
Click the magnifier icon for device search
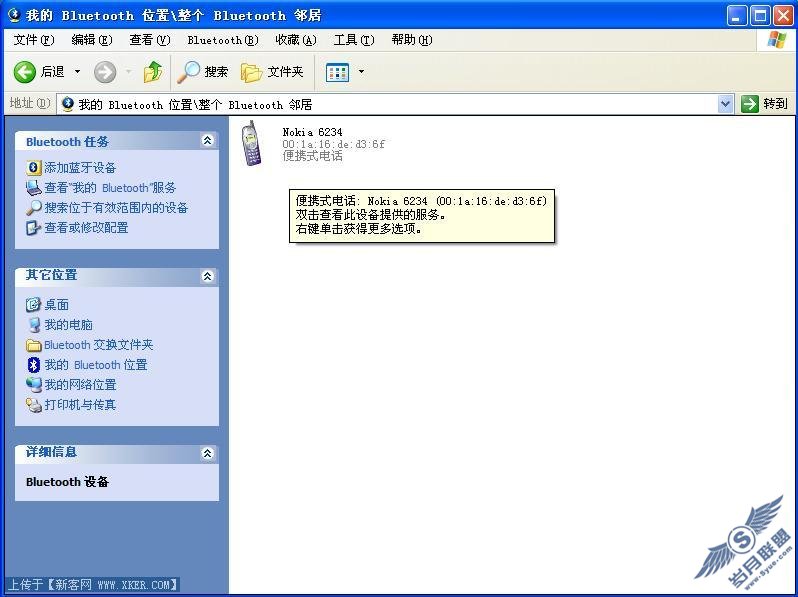34,208
